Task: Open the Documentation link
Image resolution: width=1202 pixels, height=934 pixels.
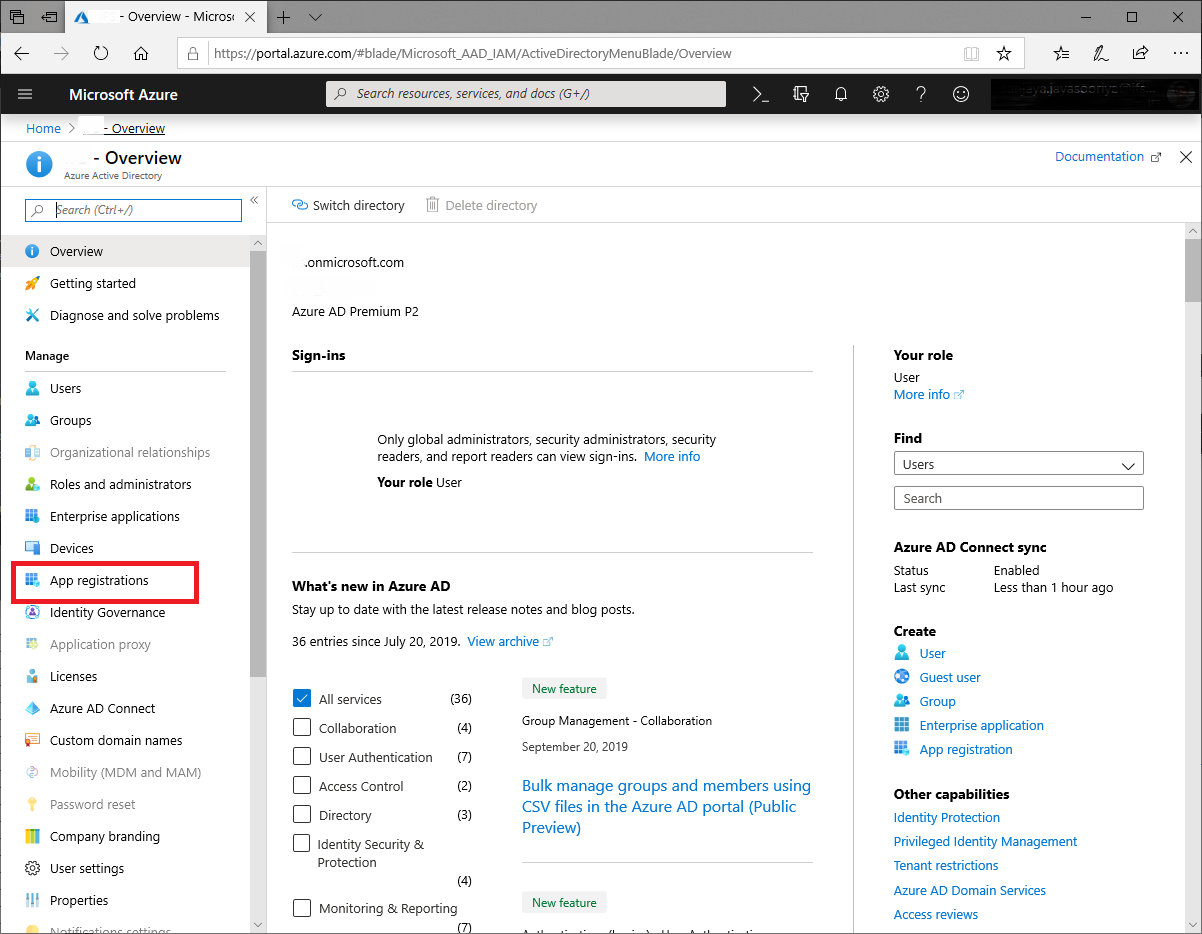Action: (x=1108, y=157)
